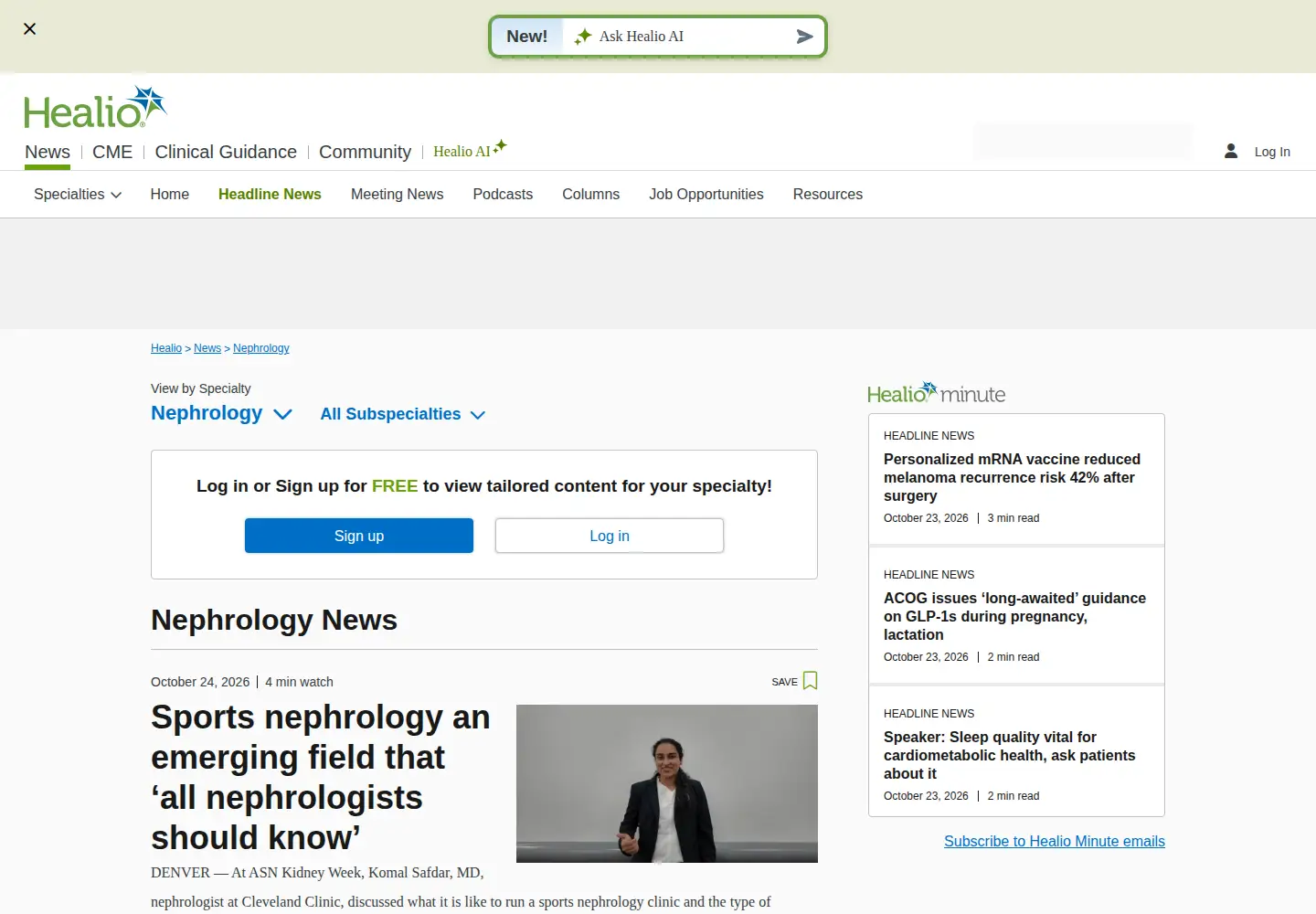Open the sports nephrology article headline
The image size is (1316, 914).
point(321,778)
